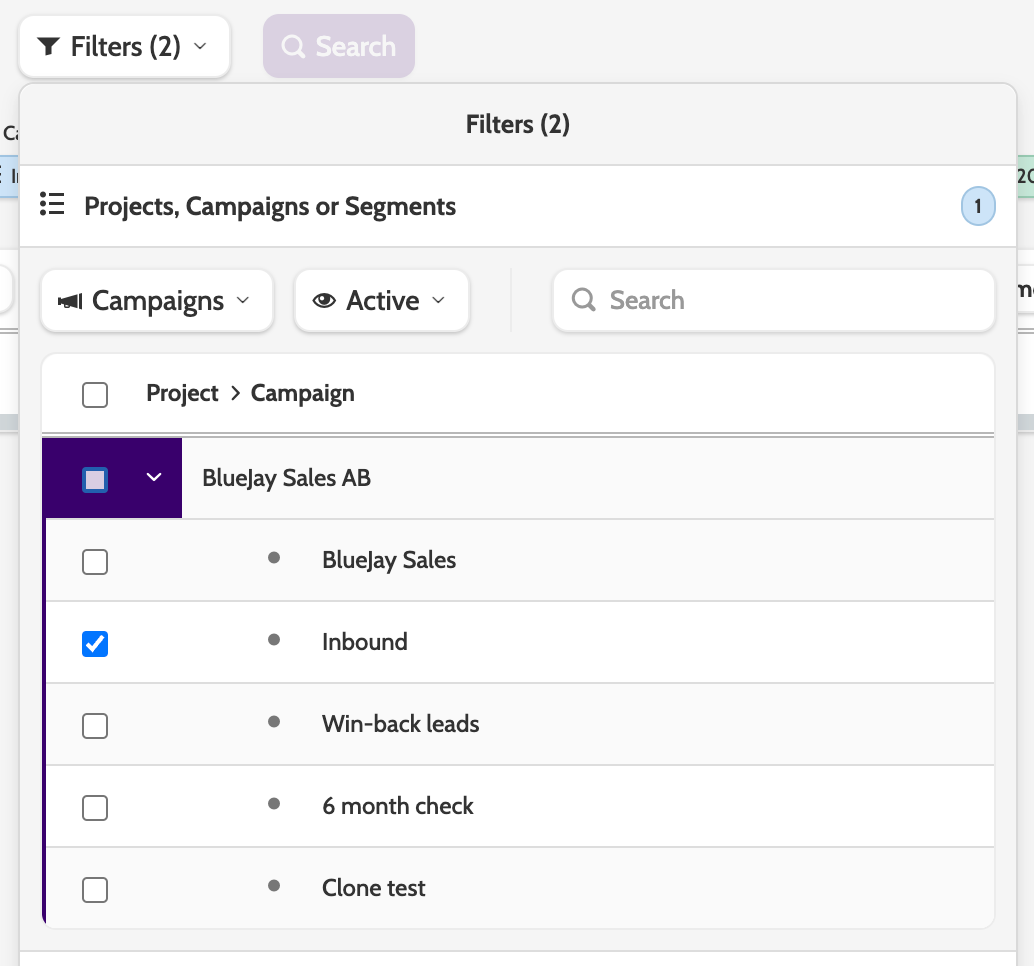Select the Clone test campaign row
This screenshot has height=966, width=1034.
tap(374, 888)
